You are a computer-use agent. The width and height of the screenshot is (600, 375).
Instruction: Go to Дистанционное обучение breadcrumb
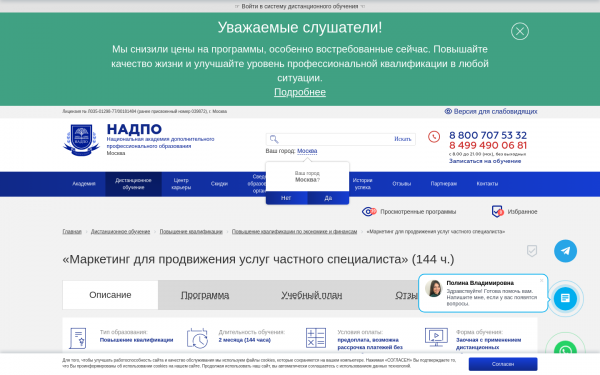tap(120, 232)
